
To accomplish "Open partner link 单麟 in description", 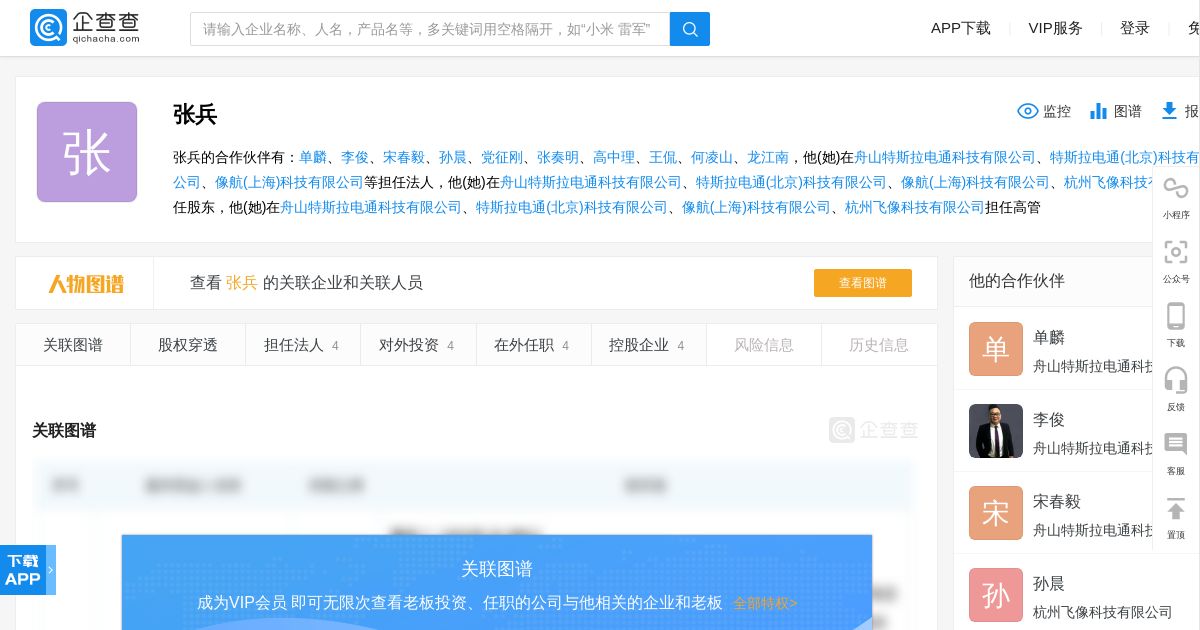I will [313, 157].
